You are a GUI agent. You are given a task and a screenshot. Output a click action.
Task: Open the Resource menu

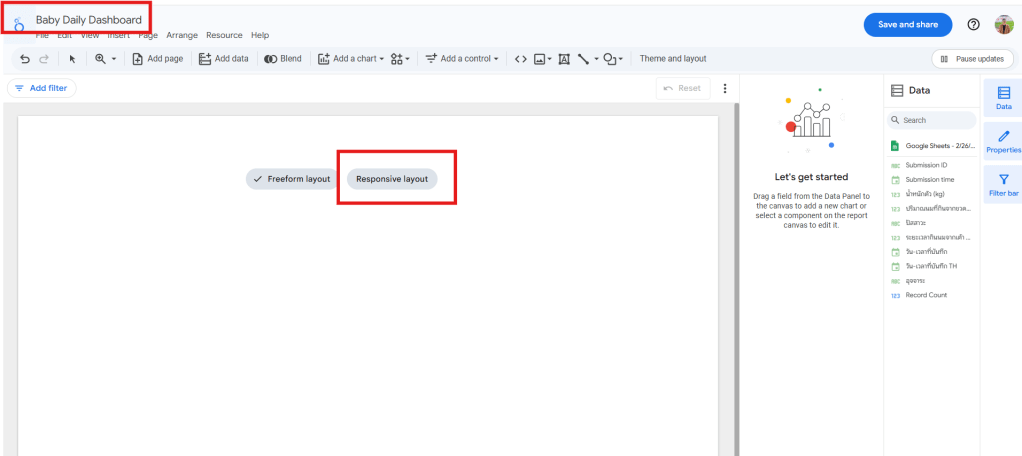[224, 35]
